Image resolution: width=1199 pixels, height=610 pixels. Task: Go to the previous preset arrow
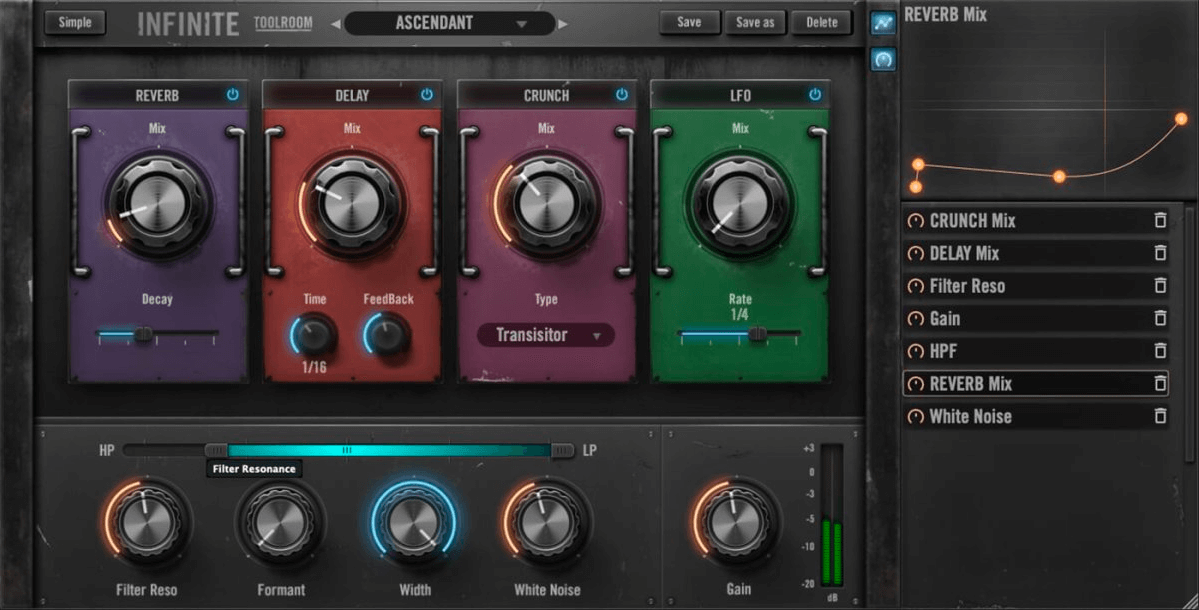335,23
